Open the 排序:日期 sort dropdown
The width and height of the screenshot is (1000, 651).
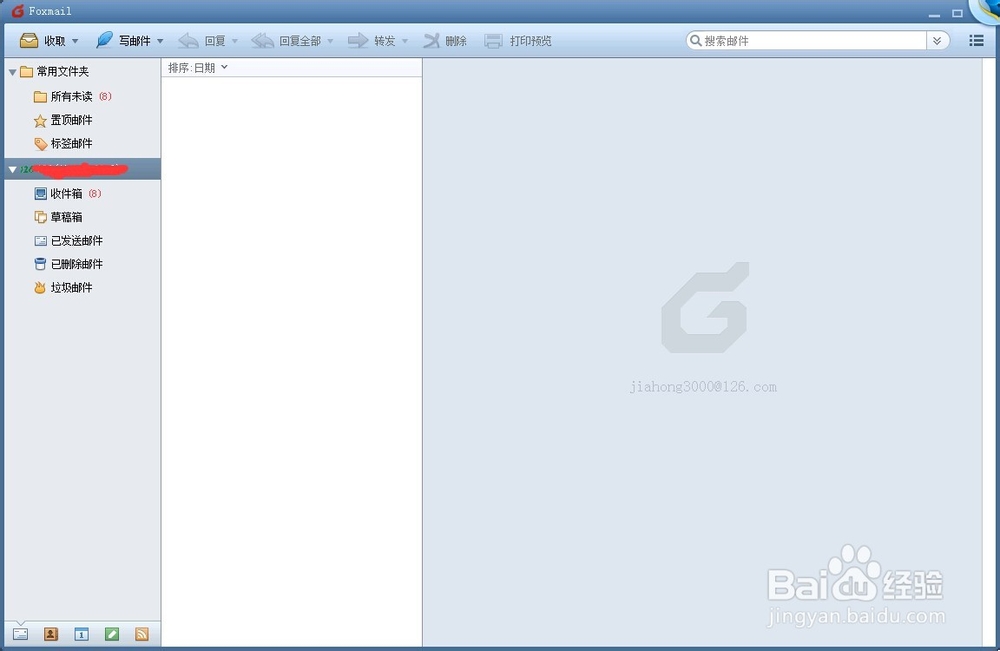pos(198,68)
